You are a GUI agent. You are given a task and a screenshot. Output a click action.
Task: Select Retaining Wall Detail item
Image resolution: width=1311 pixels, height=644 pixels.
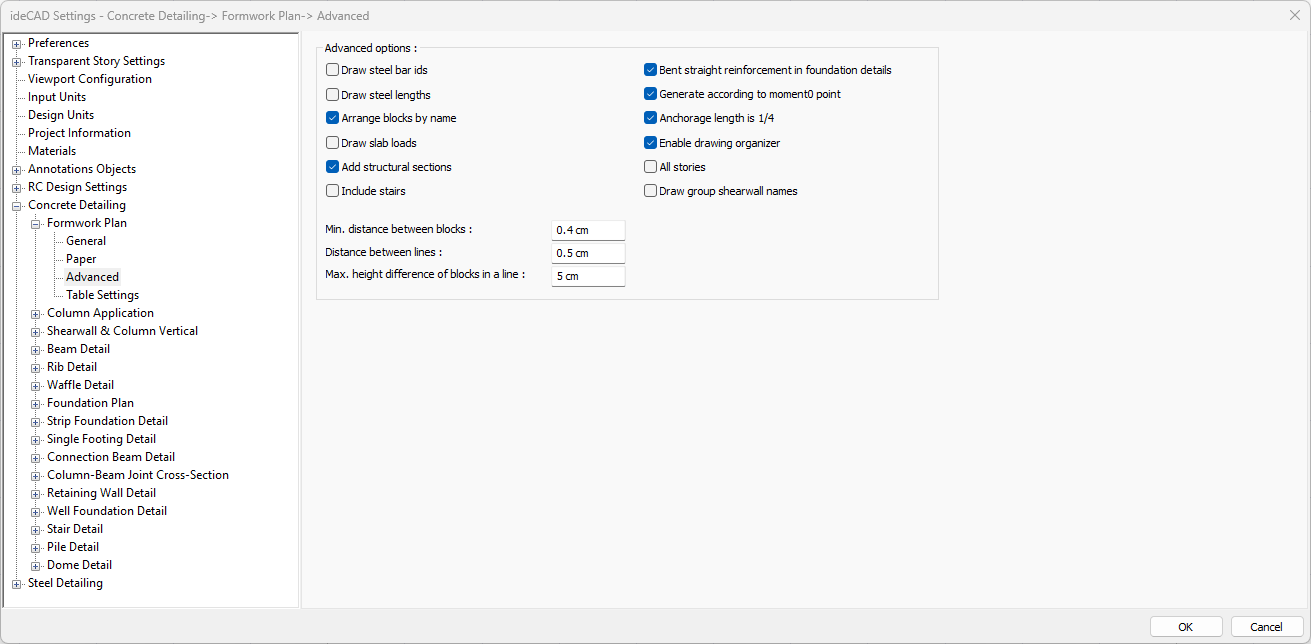tap(101, 493)
